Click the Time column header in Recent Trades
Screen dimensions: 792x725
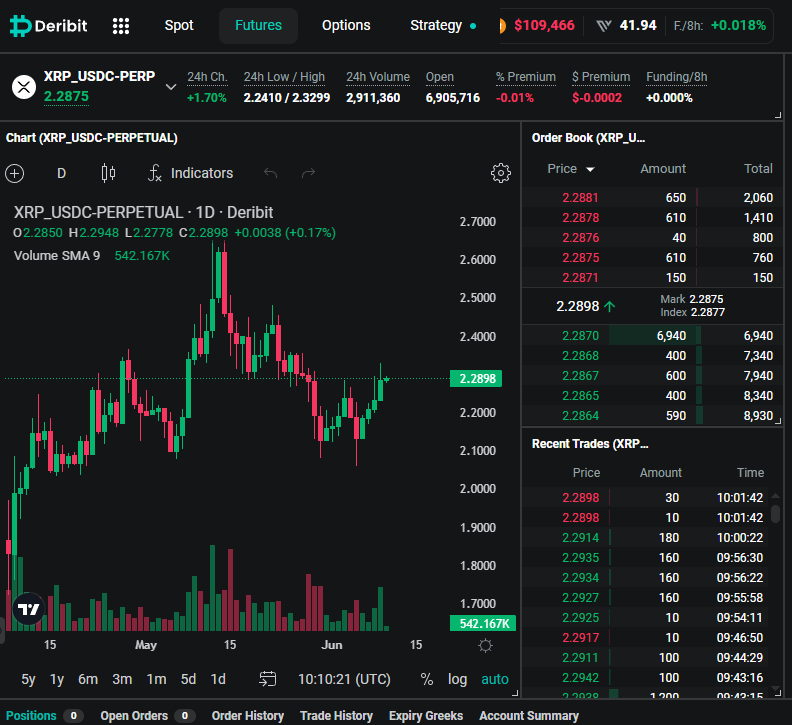(x=750, y=473)
